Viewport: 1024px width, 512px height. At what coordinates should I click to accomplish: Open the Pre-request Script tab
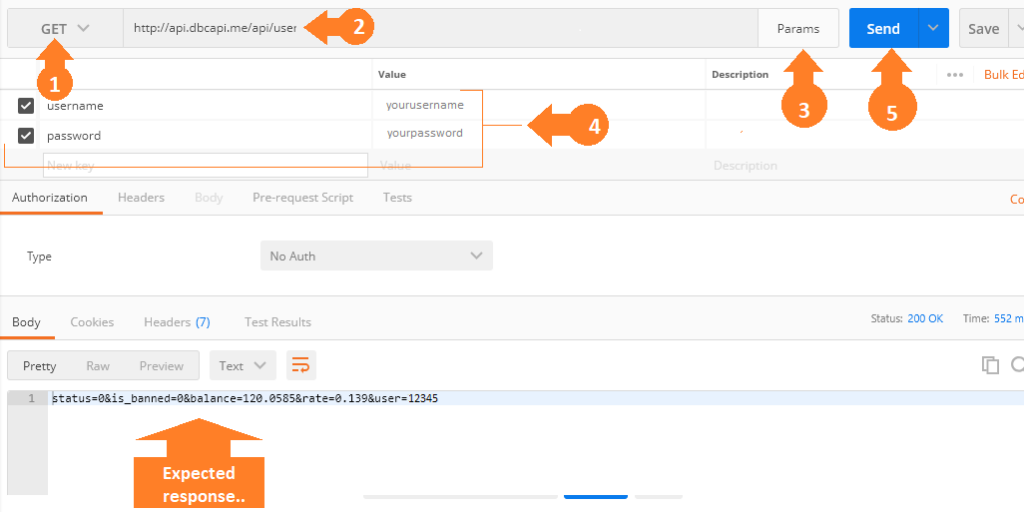click(302, 198)
